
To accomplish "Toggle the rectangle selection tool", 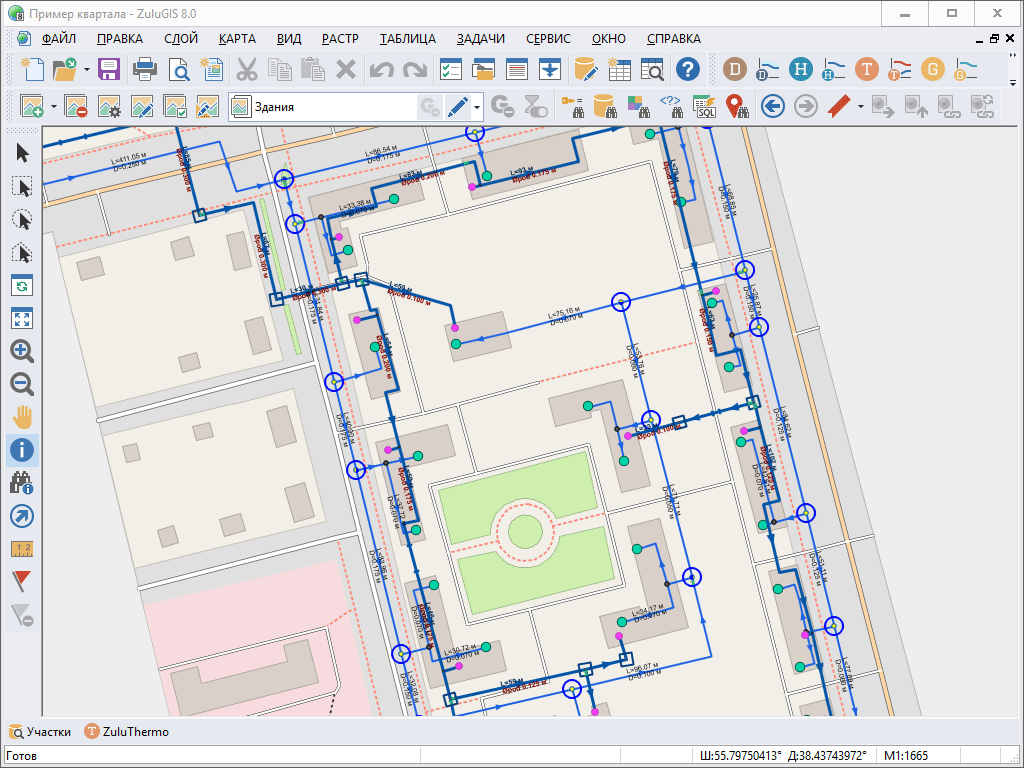I will click(22, 187).
